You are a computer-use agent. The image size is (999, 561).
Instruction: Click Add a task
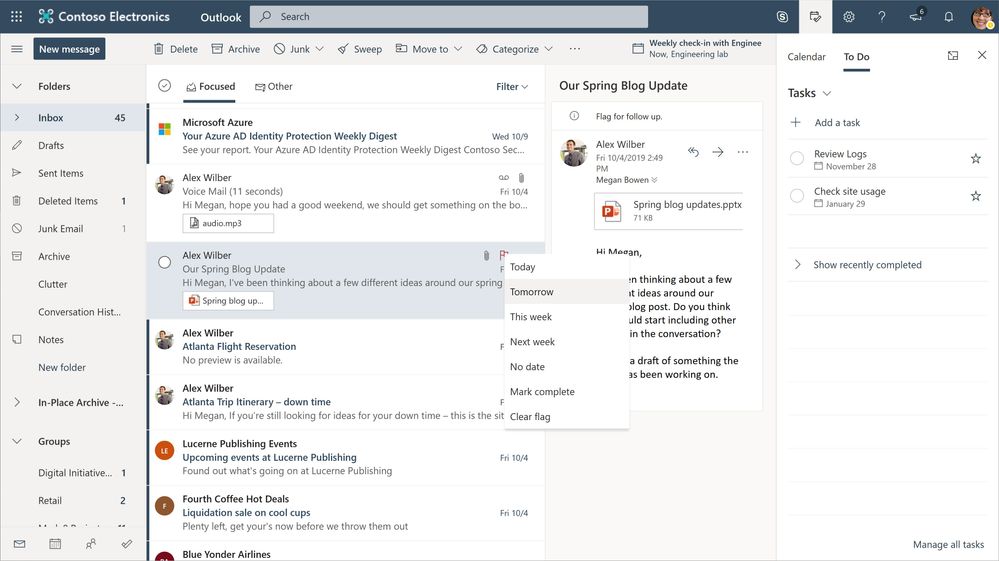pos(837,122)
